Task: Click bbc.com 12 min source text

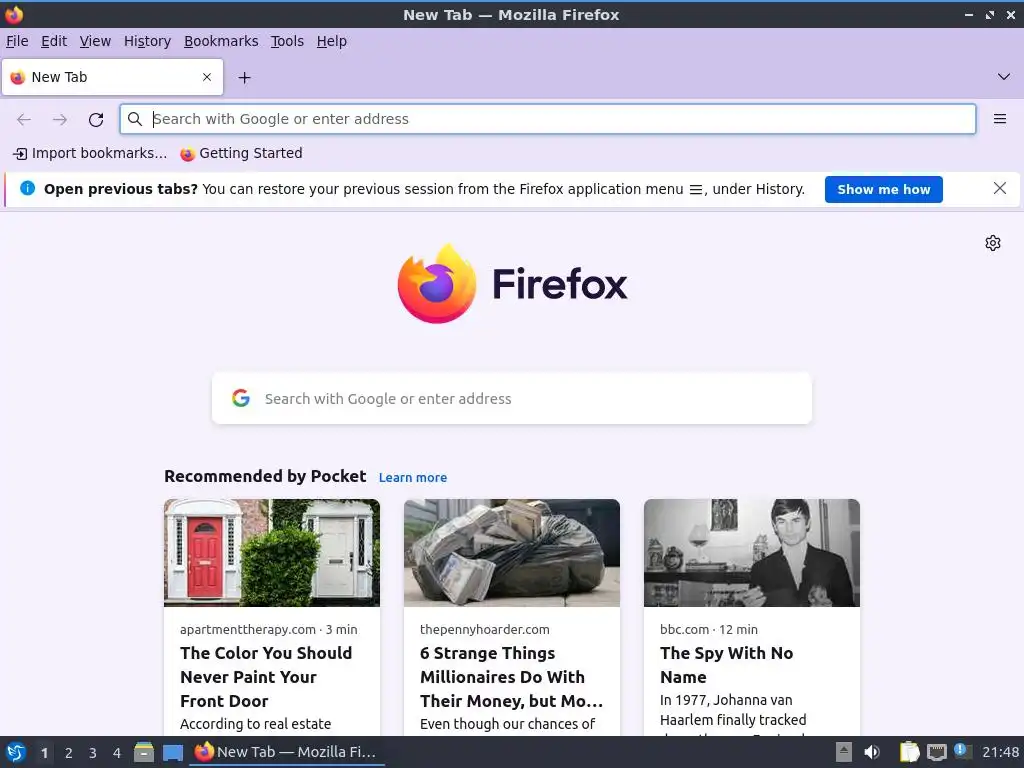Action: [x=709, y=630]
